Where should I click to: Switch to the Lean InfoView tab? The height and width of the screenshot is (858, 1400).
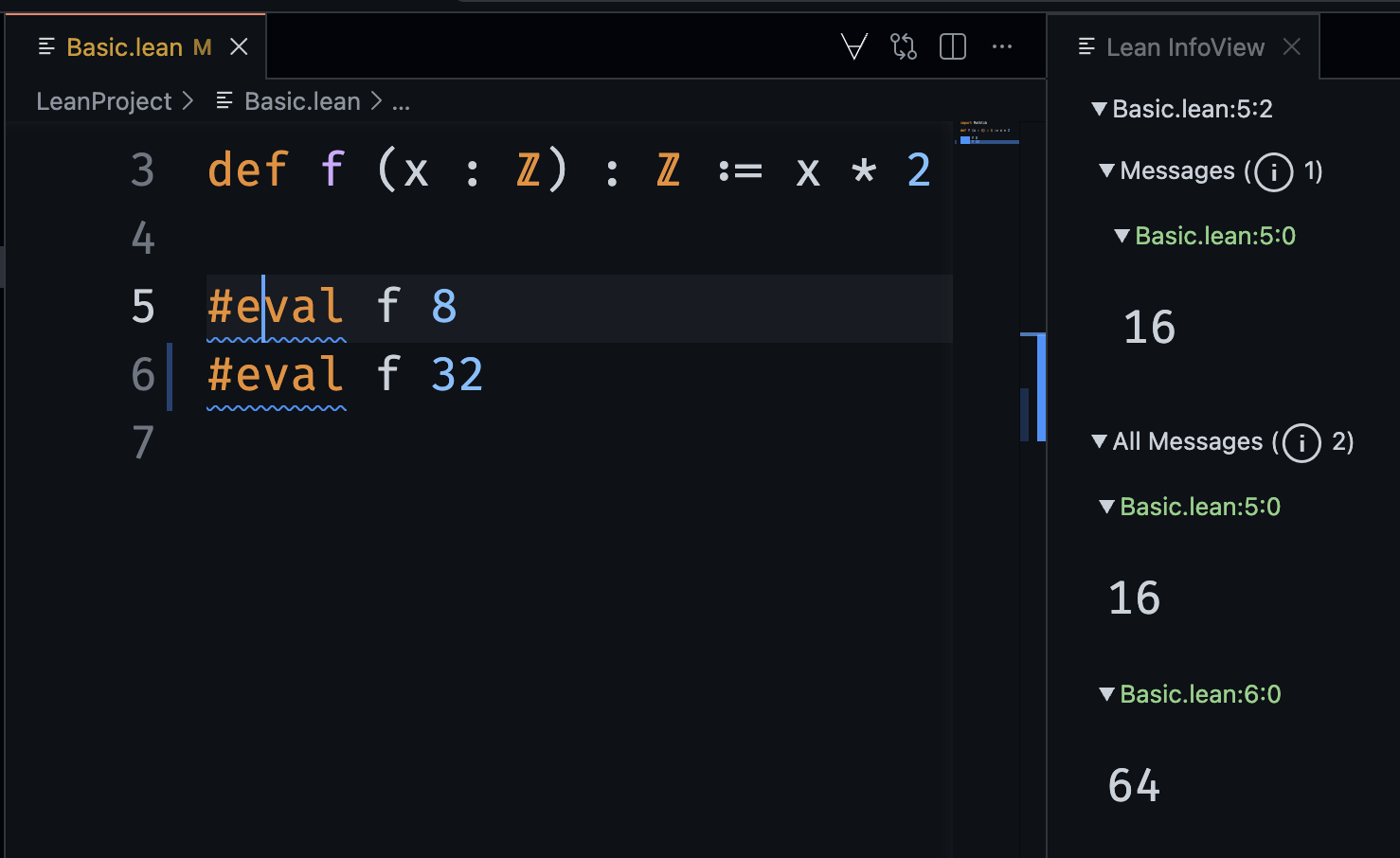click(x=1184, y=47)
